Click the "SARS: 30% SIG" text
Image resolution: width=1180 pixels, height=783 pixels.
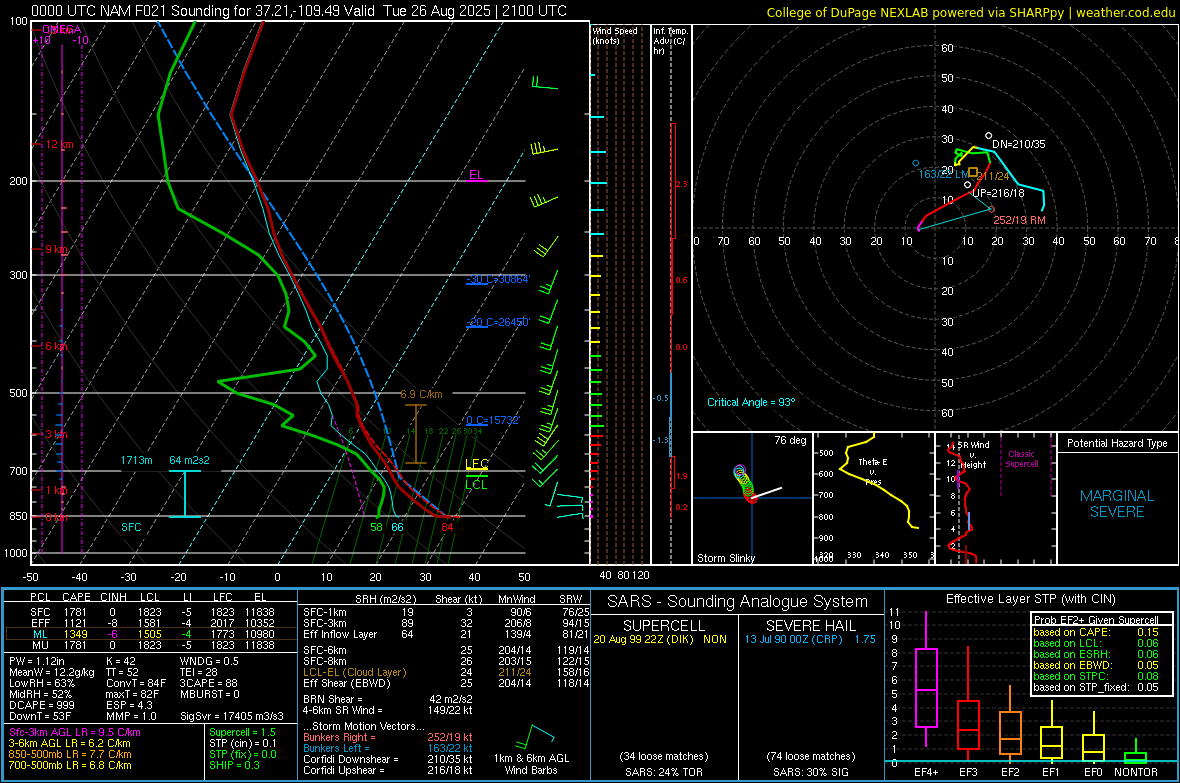810,772
